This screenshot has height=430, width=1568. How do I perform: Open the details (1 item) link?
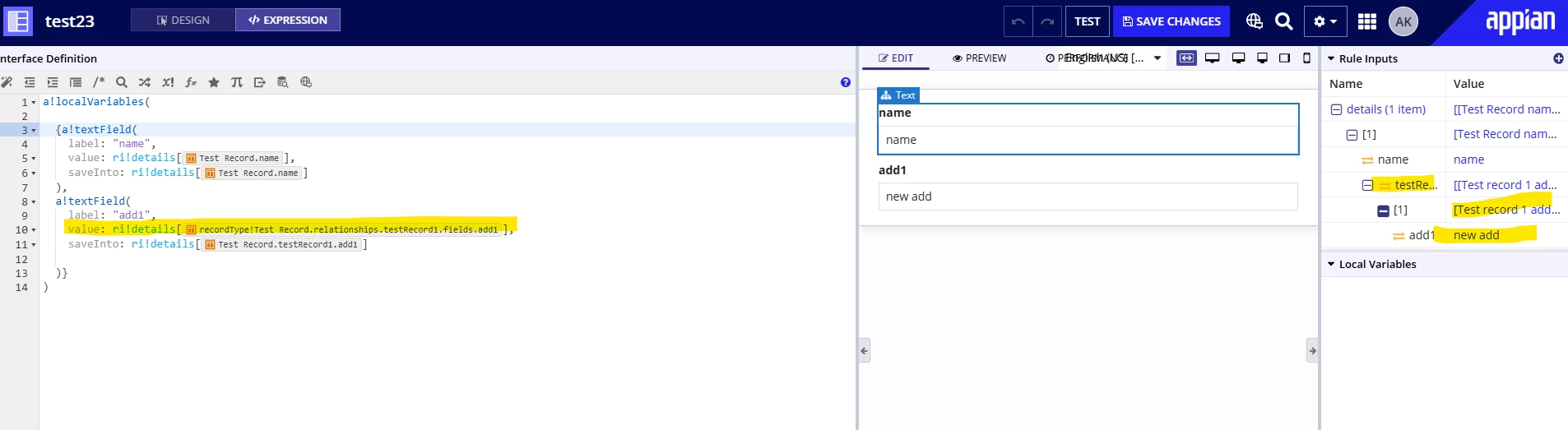[x=1386, y=109]
